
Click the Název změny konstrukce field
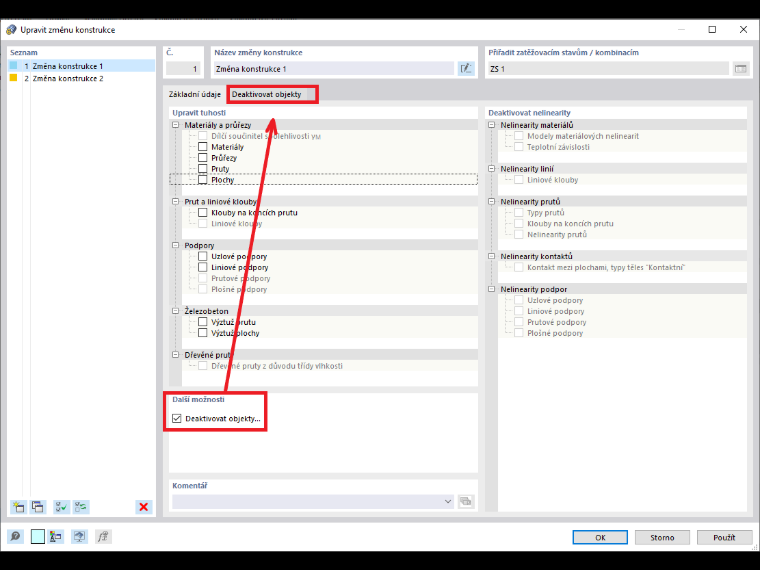tap(334, 69)
